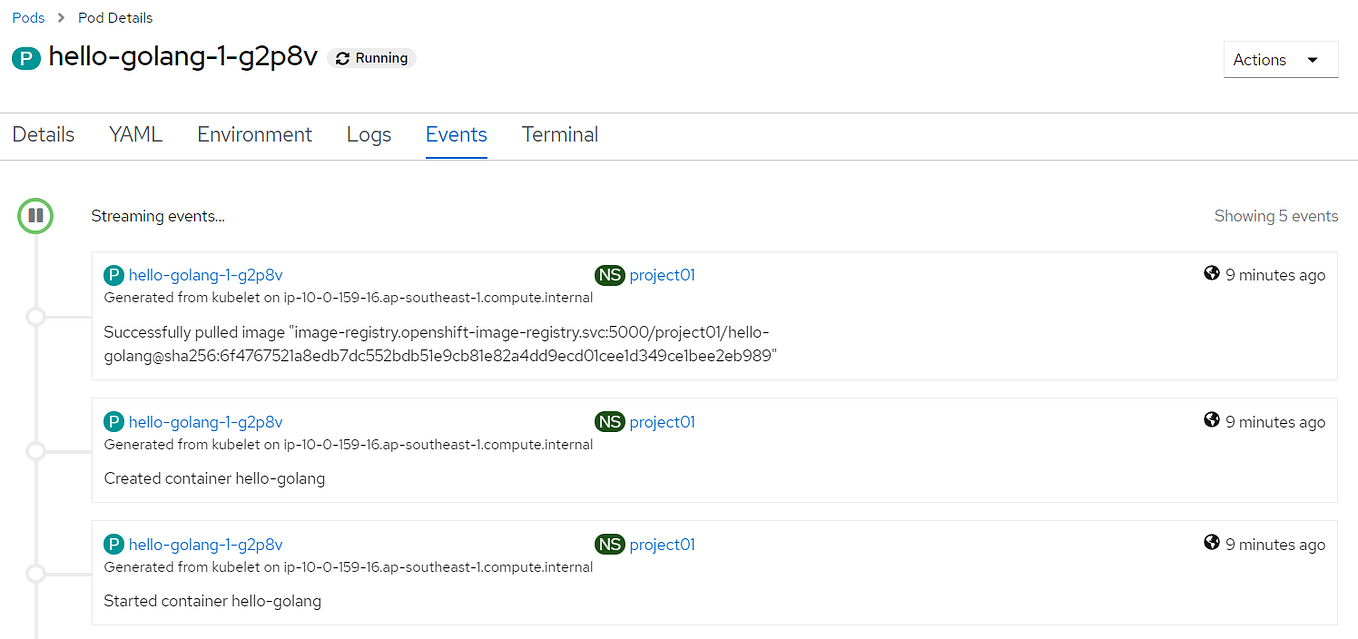Open the project01 namespace link in first event
The width and height of the screenshot is (1358, 639).
(661, 274)
